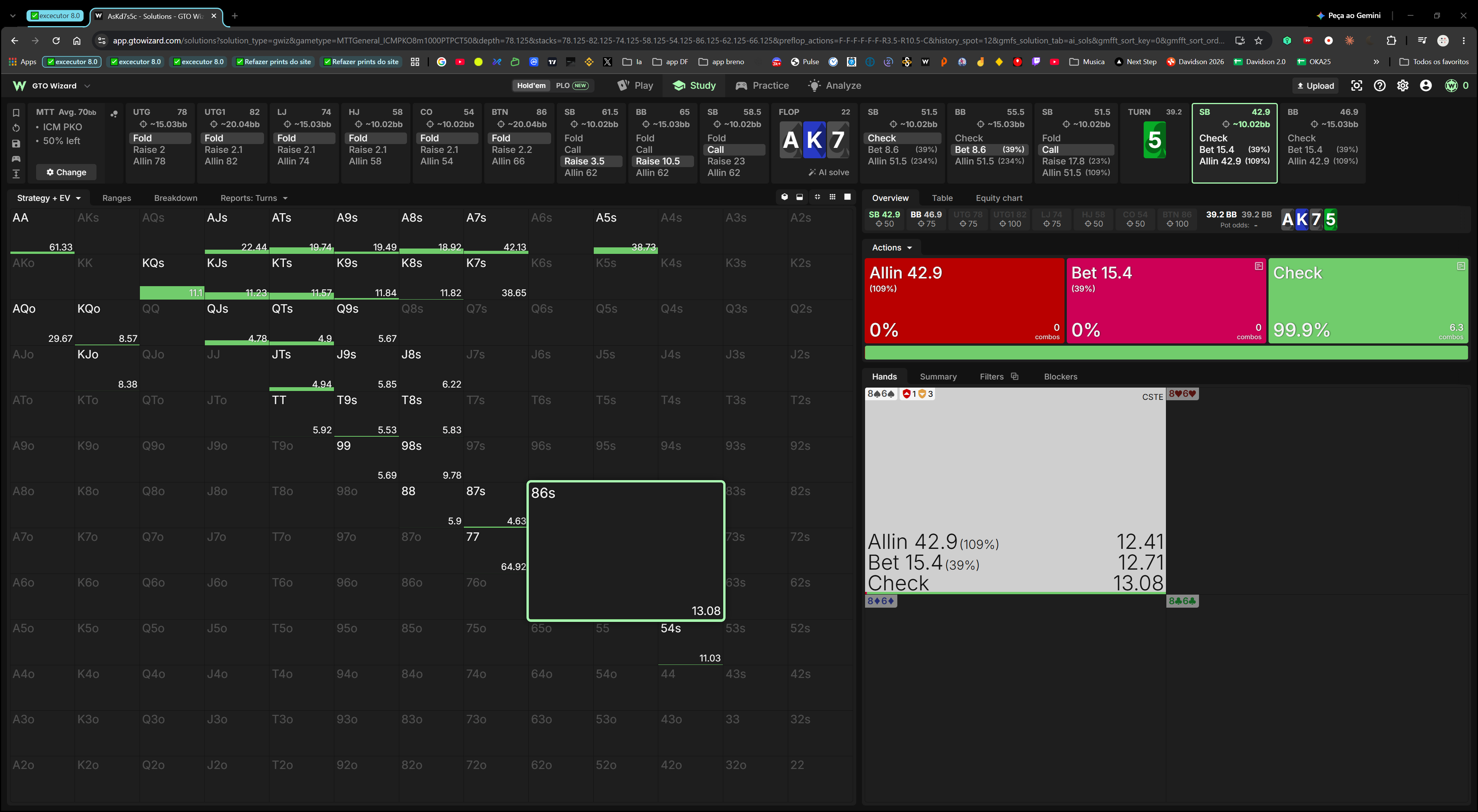Open the Breakdown tab
The height and width of the screenshot is (812, 1478).
176,198
